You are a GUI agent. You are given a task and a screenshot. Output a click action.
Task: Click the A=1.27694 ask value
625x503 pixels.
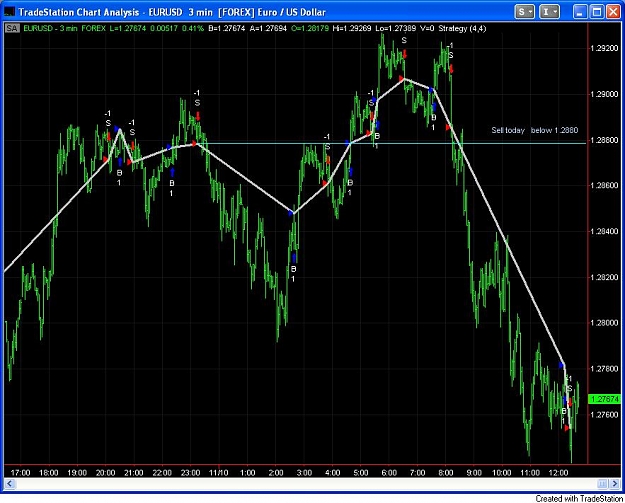point(268,28)
